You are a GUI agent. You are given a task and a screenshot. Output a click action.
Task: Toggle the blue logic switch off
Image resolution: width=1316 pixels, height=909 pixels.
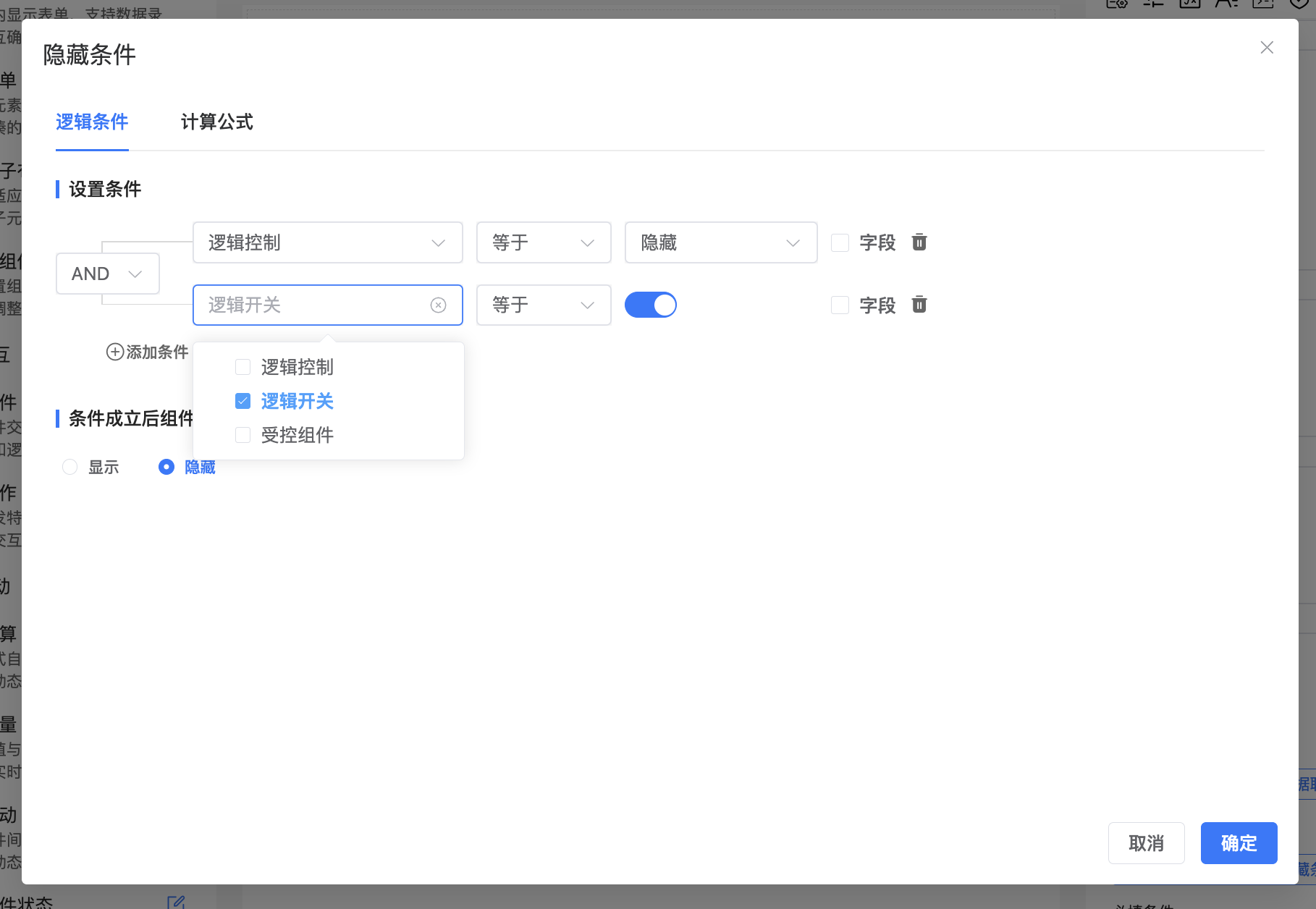(651, 305)
